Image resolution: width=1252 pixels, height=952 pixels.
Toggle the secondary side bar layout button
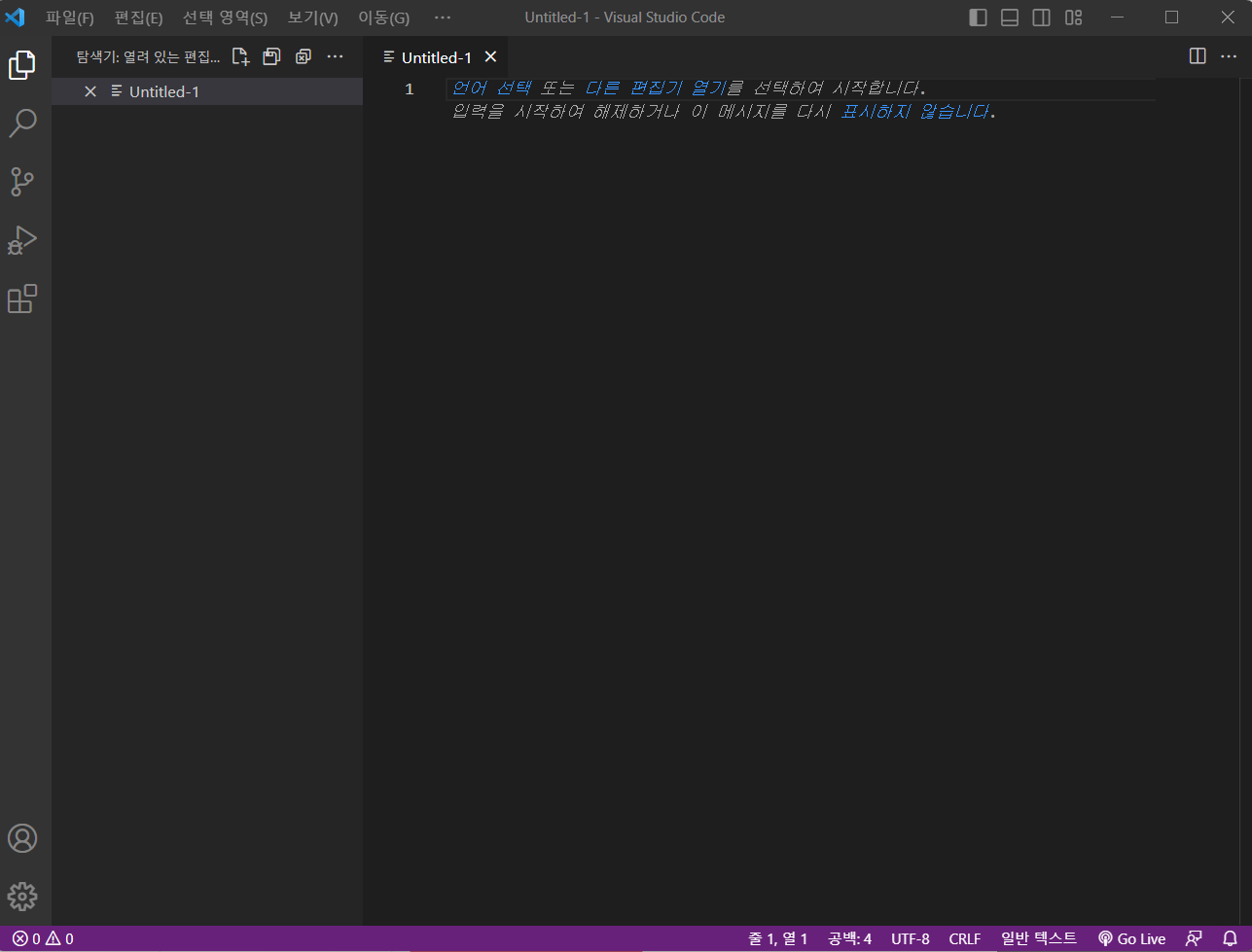click(x=1041, y=18)
